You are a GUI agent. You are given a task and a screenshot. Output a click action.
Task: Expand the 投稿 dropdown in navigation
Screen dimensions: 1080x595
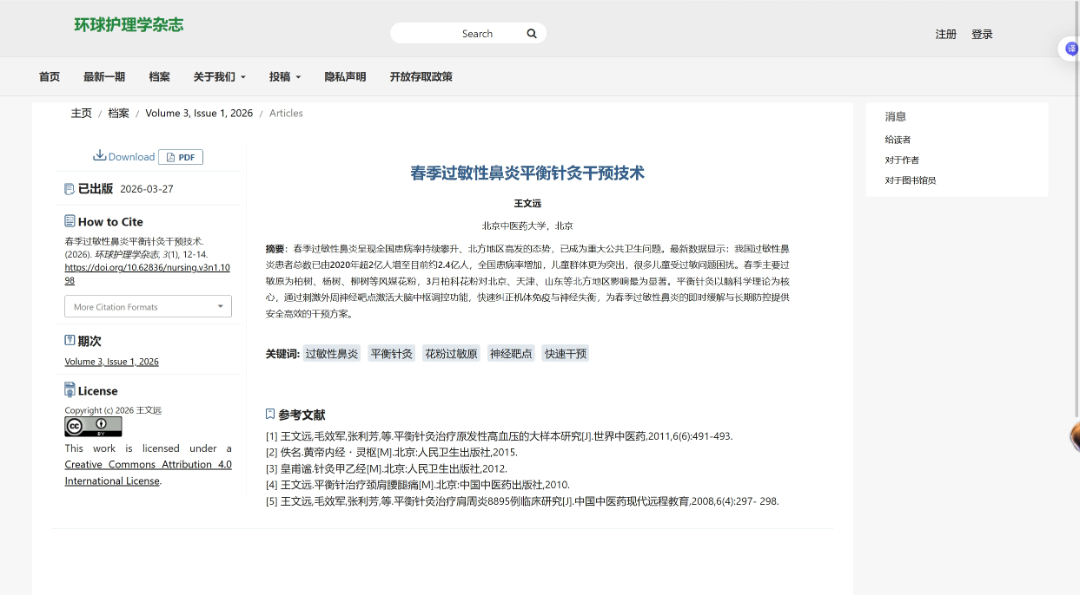[282, 76]
